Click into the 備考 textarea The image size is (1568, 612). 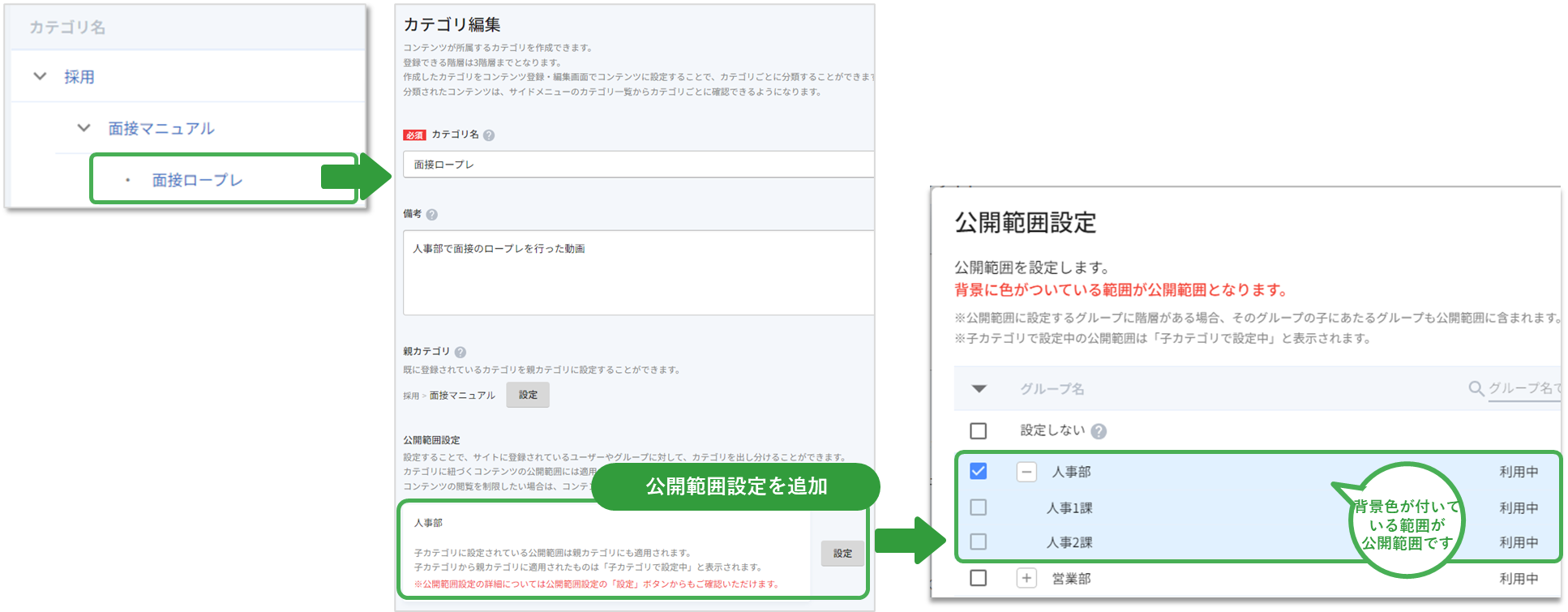[x=638, y=273]
